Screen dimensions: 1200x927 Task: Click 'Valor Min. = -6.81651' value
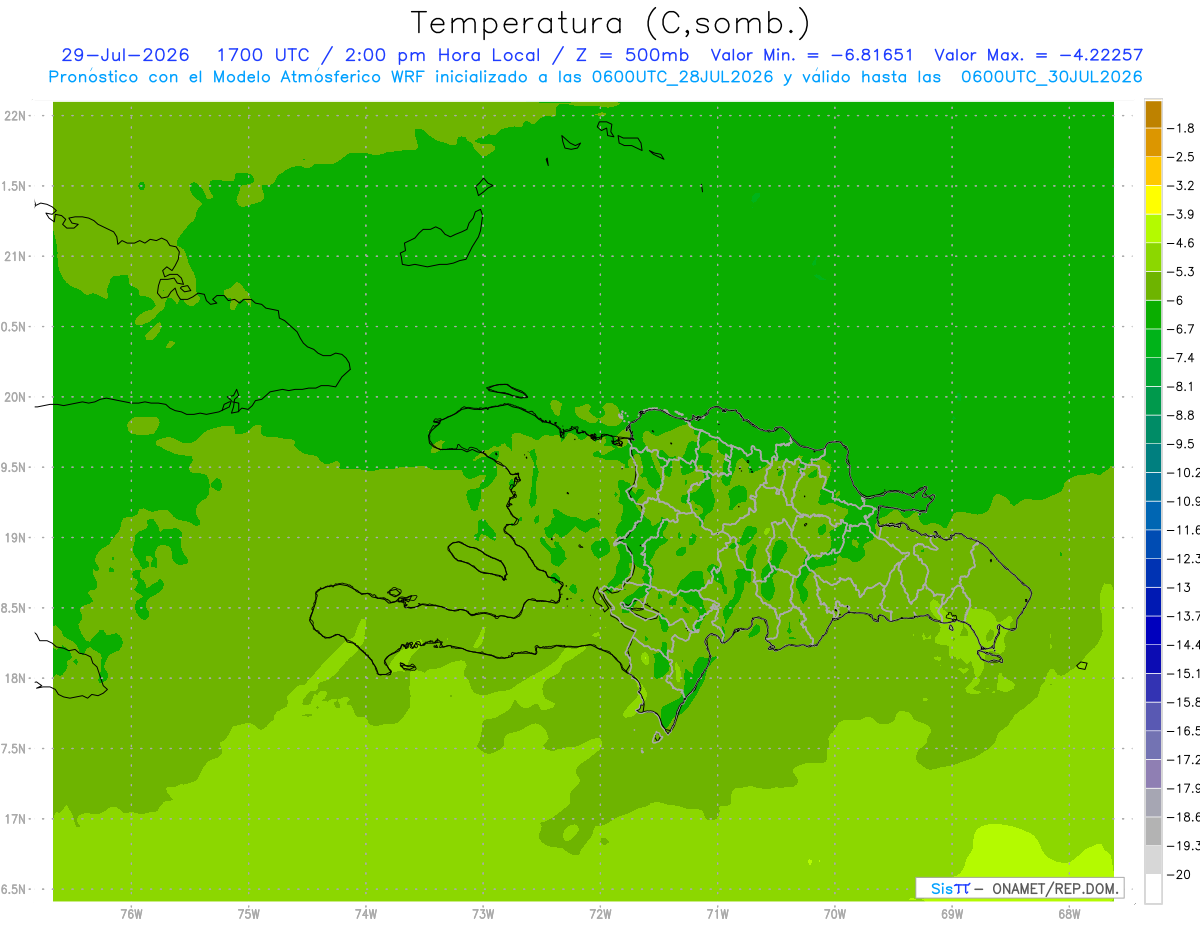point(811,55)
